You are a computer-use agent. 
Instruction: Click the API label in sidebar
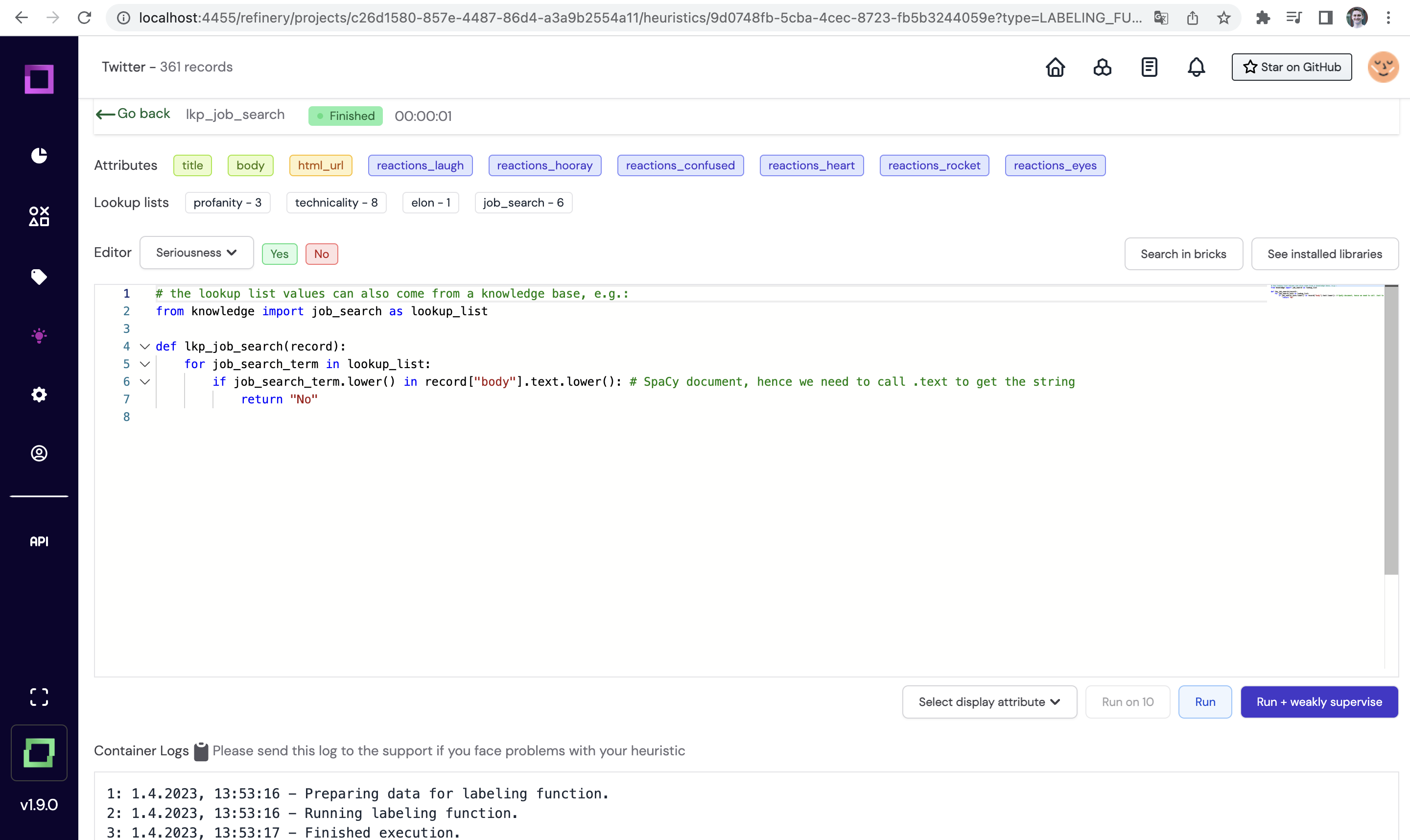click(x=39, y=541)
